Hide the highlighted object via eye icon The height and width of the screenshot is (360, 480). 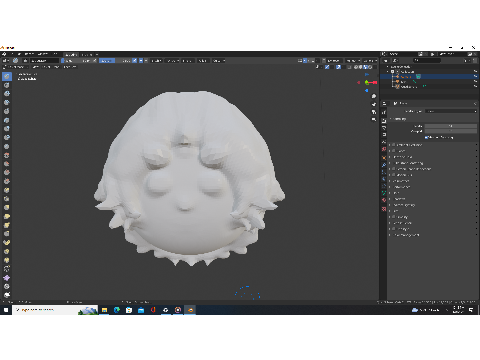(x=475, y=77)
